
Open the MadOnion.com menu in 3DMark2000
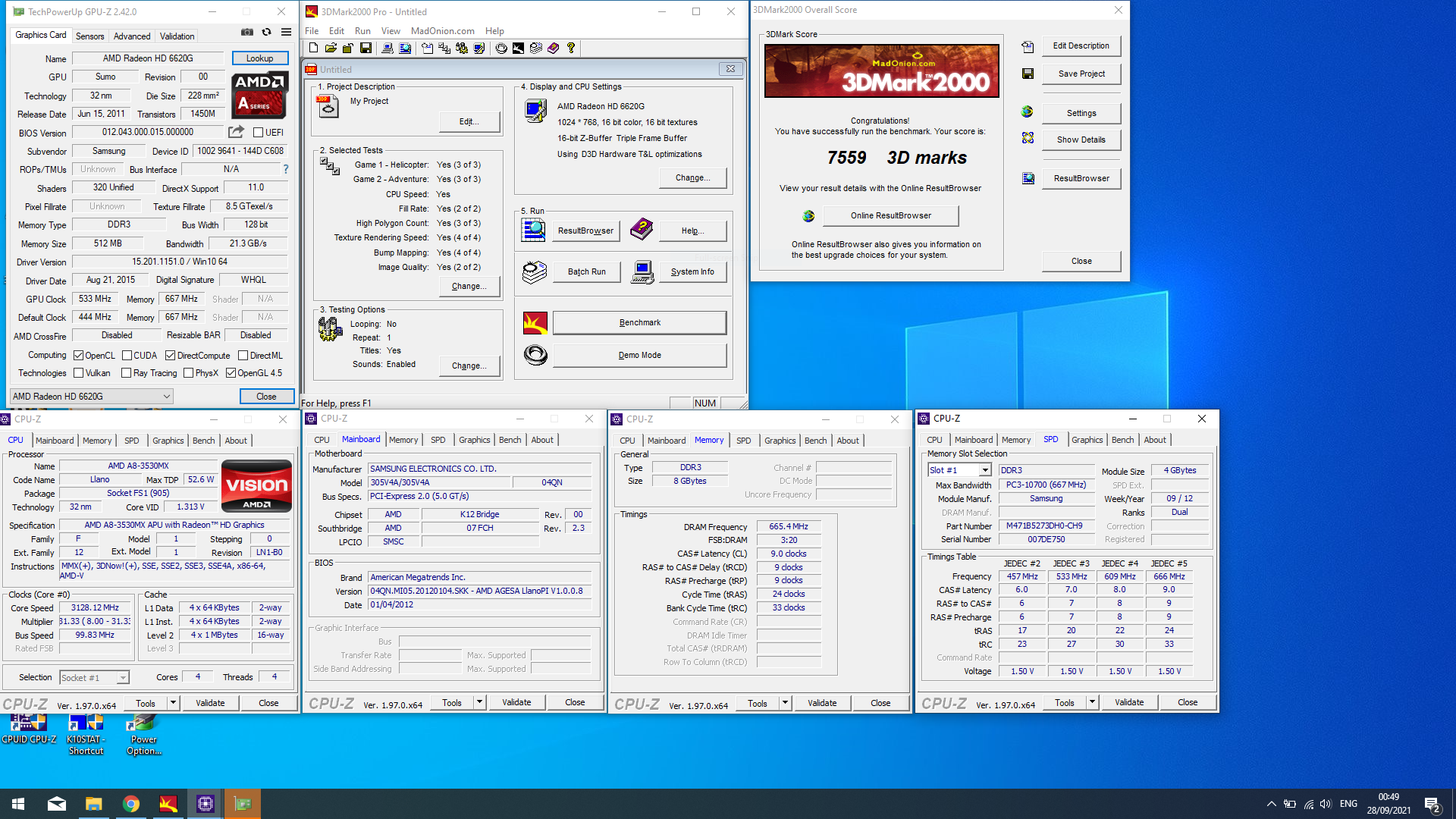(x=442, y=31)
